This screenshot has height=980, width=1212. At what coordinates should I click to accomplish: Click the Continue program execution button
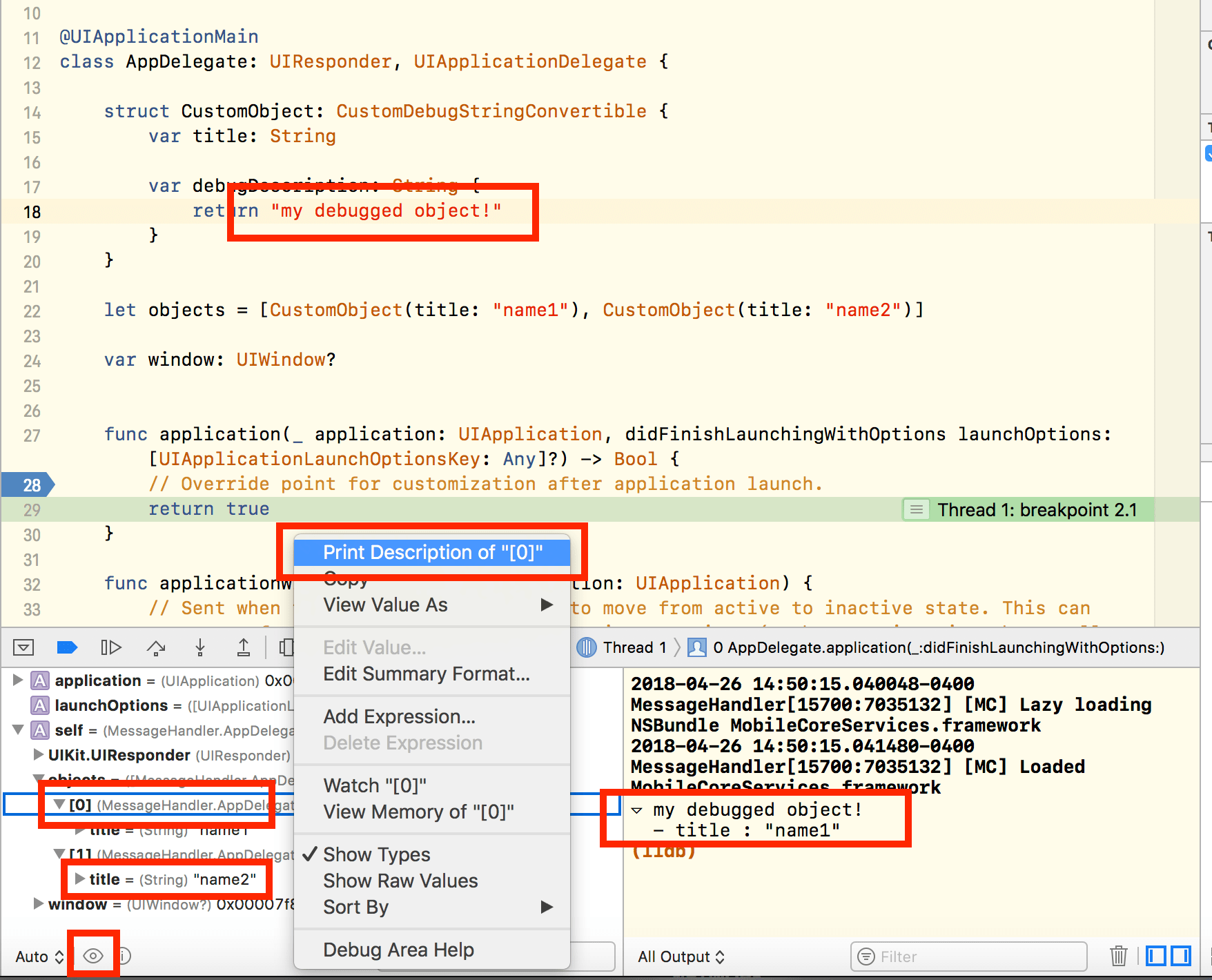tap(110, 647)
